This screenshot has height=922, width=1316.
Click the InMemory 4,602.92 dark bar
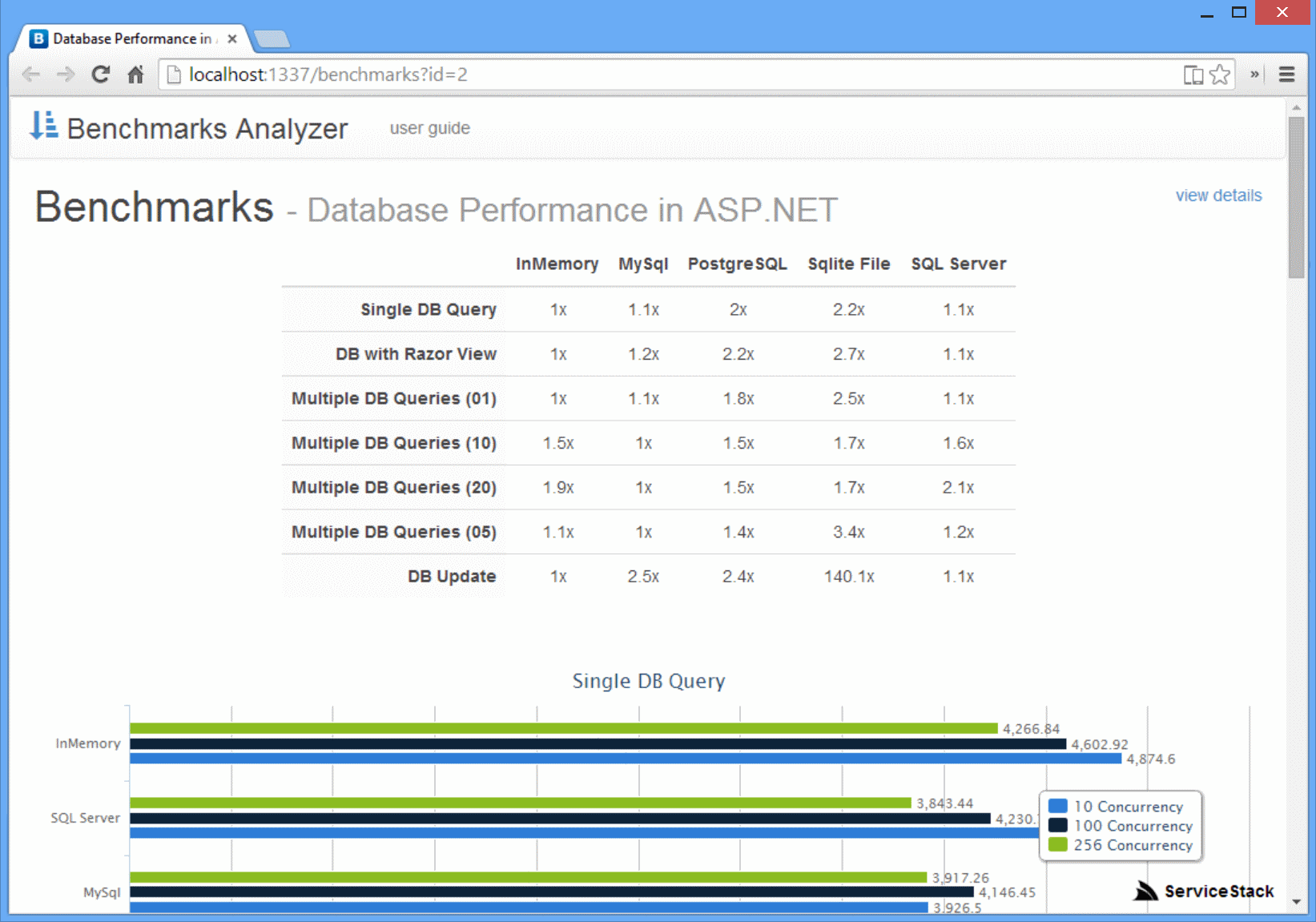pos(598,743)
